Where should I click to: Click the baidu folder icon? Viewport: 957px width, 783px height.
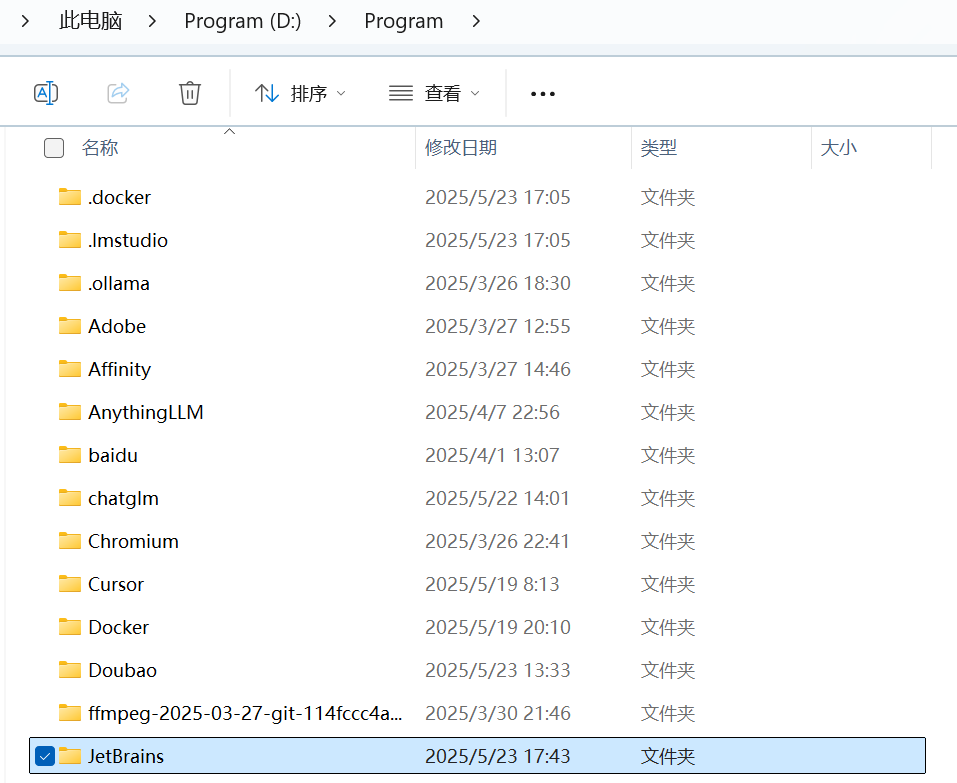tap(70, 455)
